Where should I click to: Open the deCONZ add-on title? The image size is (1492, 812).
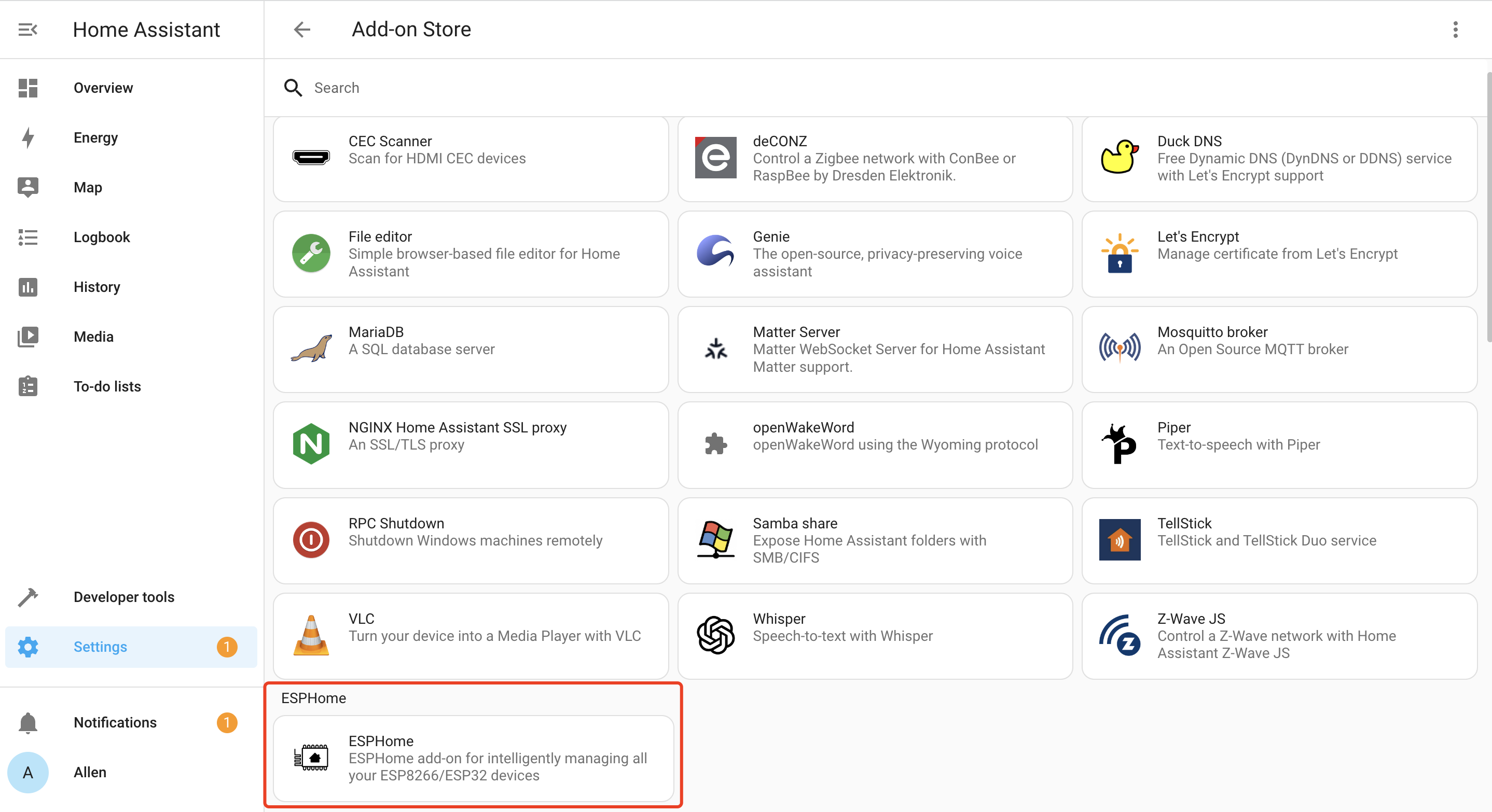(x=779, y=141)
